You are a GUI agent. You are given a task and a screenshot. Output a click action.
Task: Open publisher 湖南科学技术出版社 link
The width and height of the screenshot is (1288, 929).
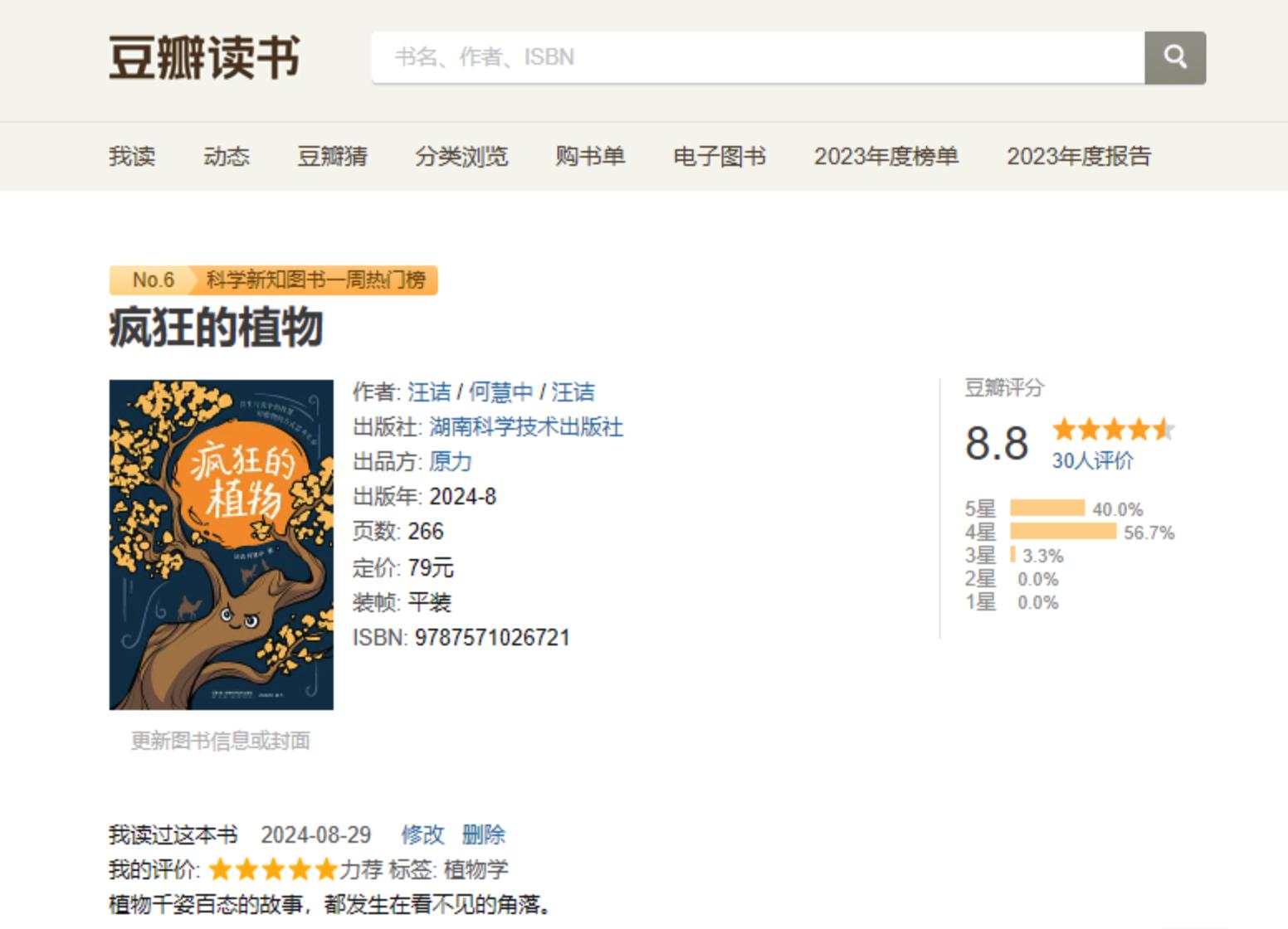tap(525, 426)
